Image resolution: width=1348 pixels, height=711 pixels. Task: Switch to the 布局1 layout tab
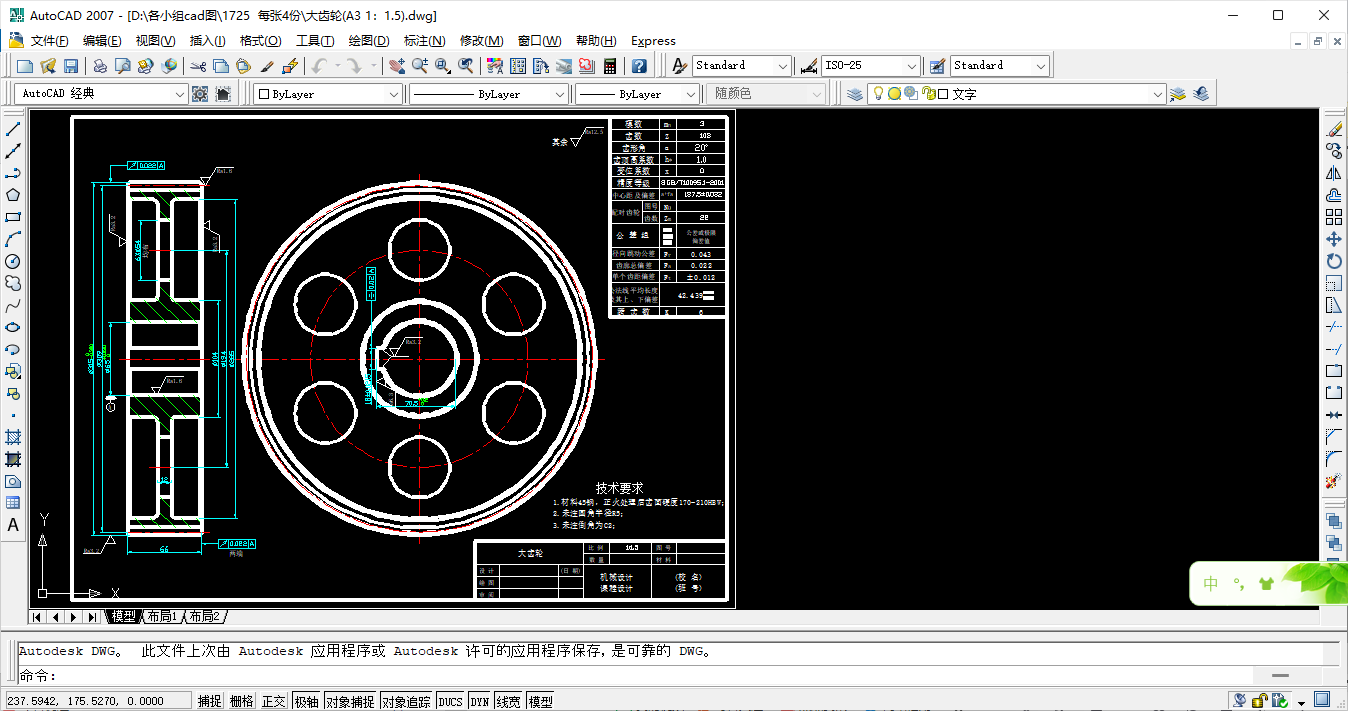coord(162,617)
